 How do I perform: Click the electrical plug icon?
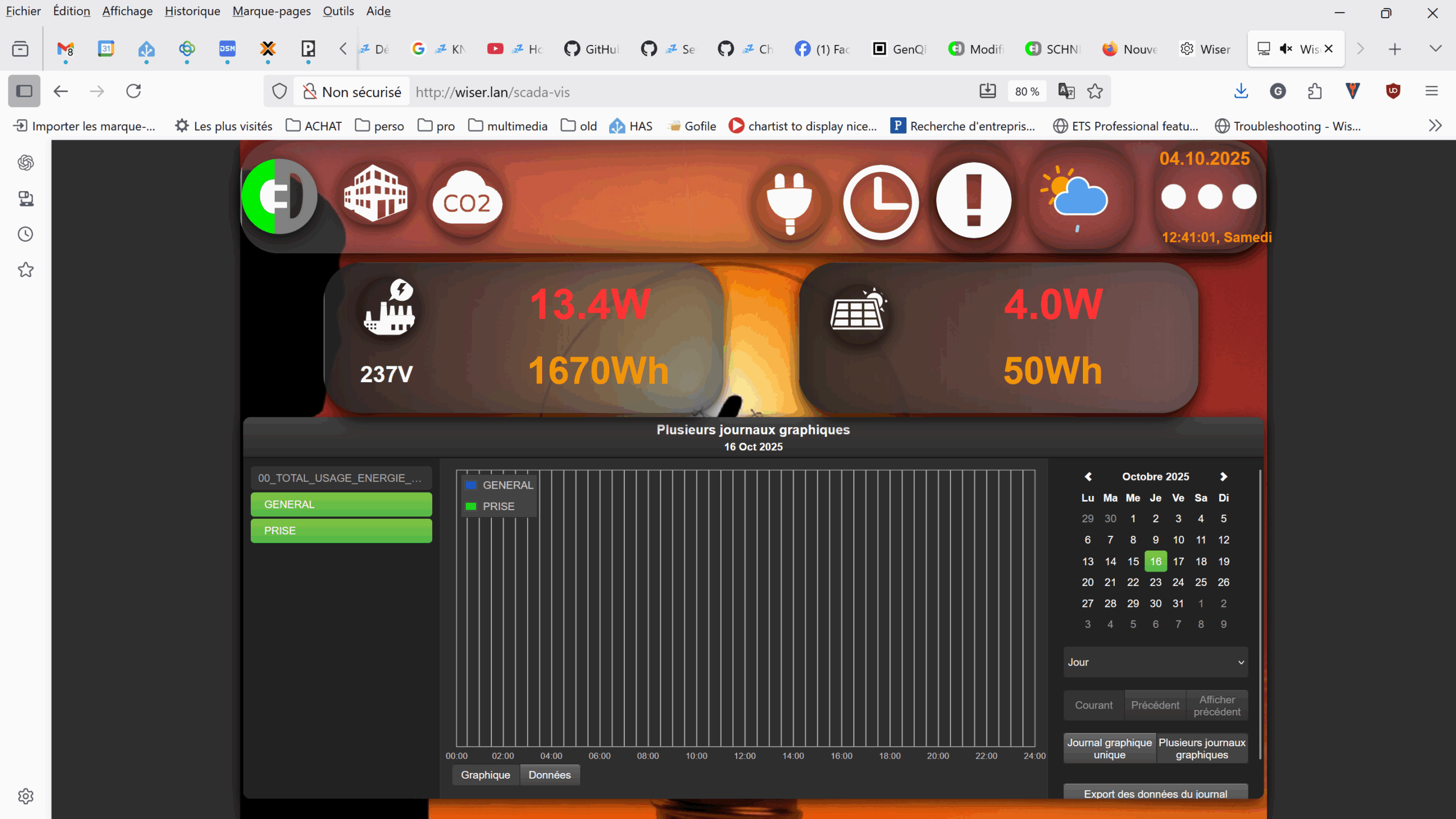coord(789,201)
